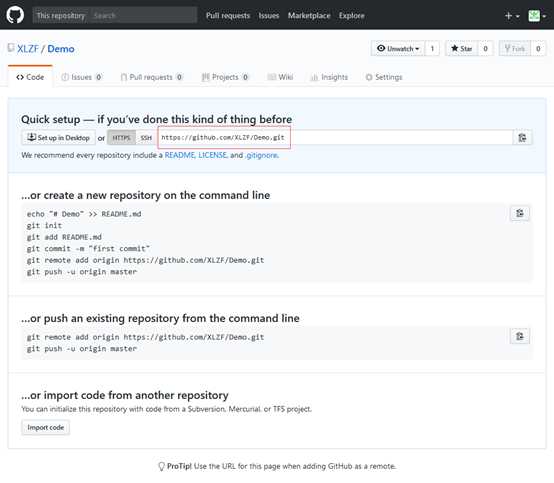Click '...or import code from another repository' heading

click(x=125, y=395)
